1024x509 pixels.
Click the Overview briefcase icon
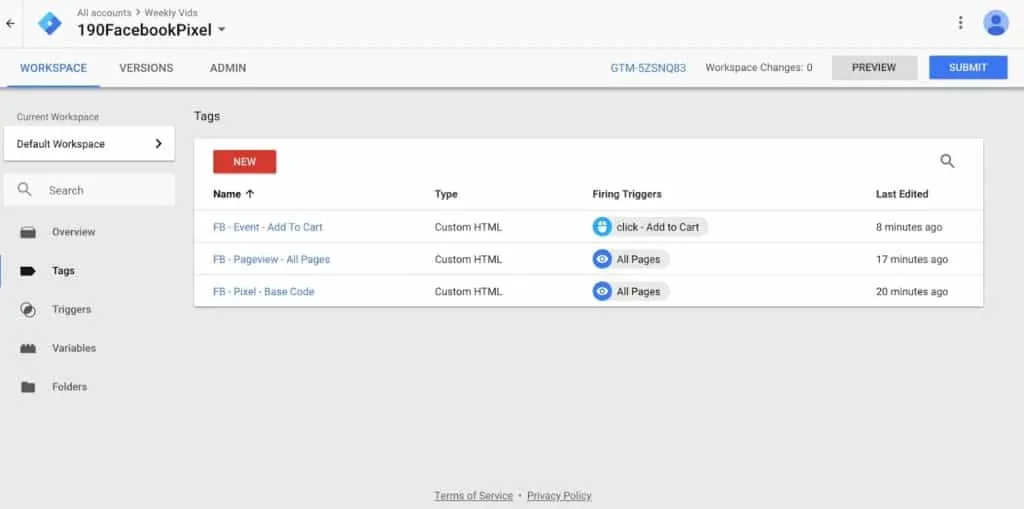(28, 232)
